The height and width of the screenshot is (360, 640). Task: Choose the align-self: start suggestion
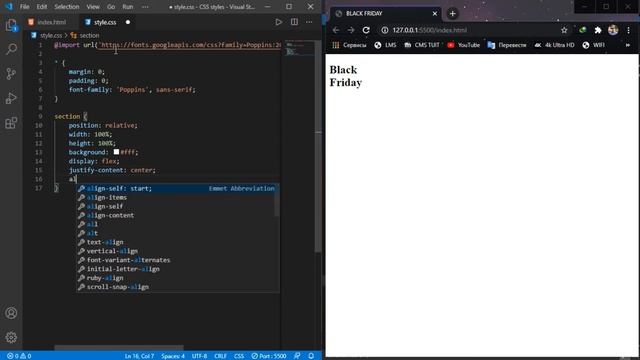pyautogui.click(x=178, y=189)
